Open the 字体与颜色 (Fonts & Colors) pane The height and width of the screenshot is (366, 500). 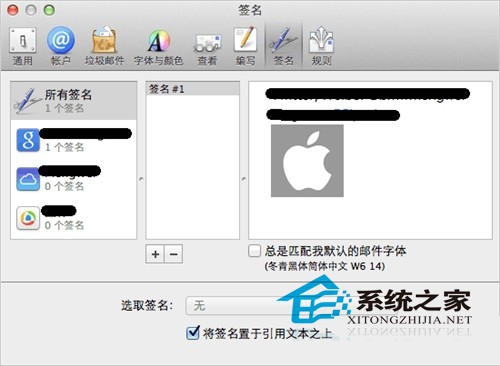pyautogui.click(x=159, y=46)
